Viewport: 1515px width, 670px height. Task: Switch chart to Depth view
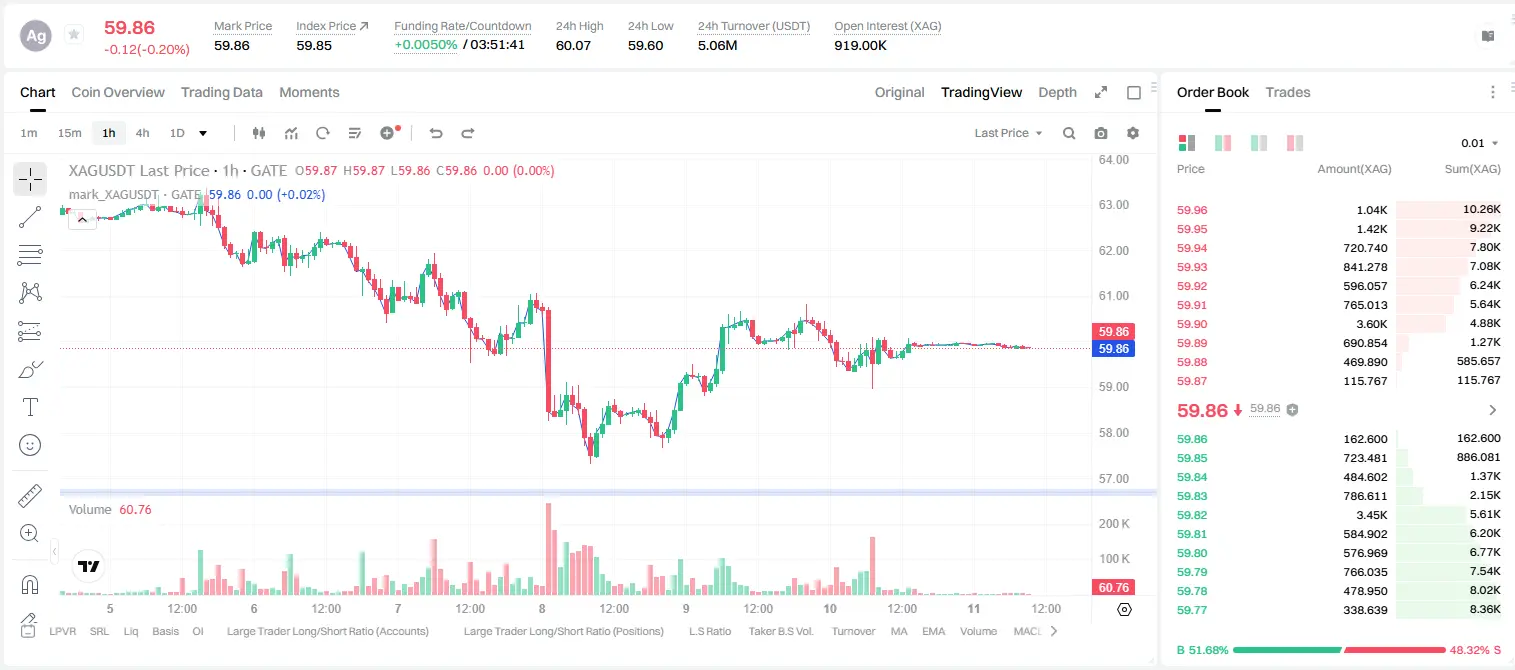1057,92
